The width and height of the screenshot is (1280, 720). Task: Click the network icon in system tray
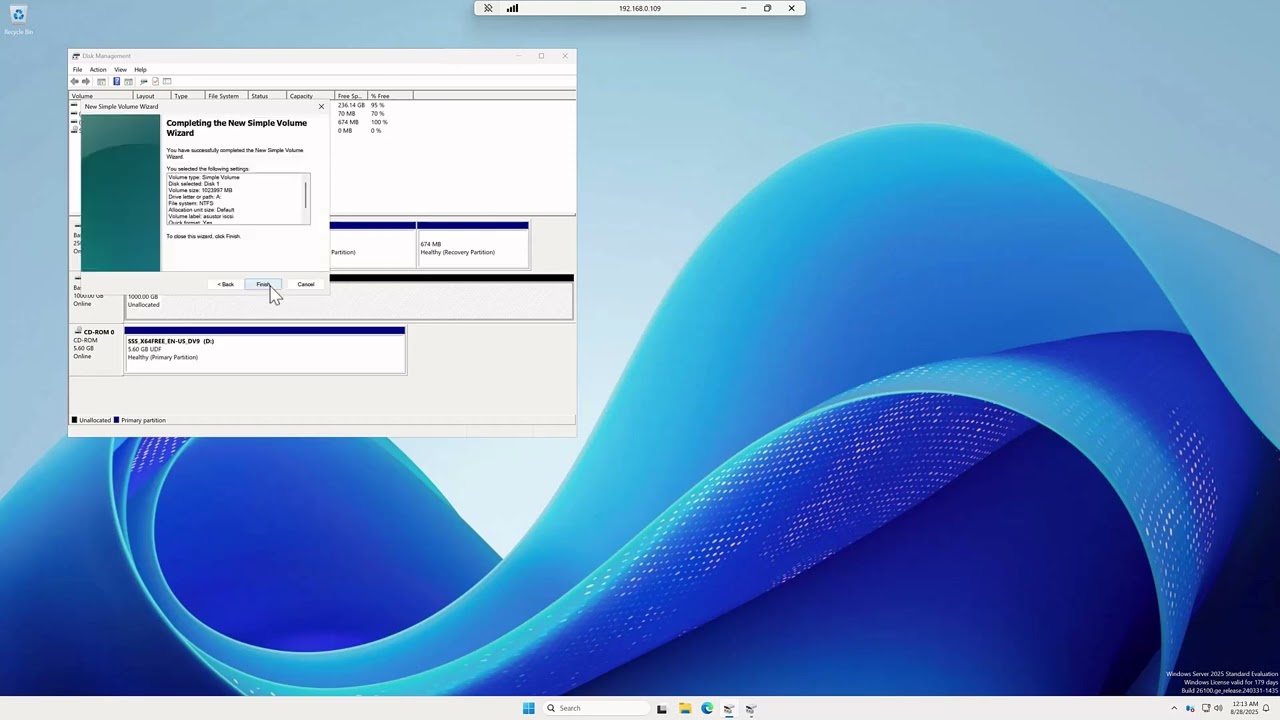(x=1205, y=708)
